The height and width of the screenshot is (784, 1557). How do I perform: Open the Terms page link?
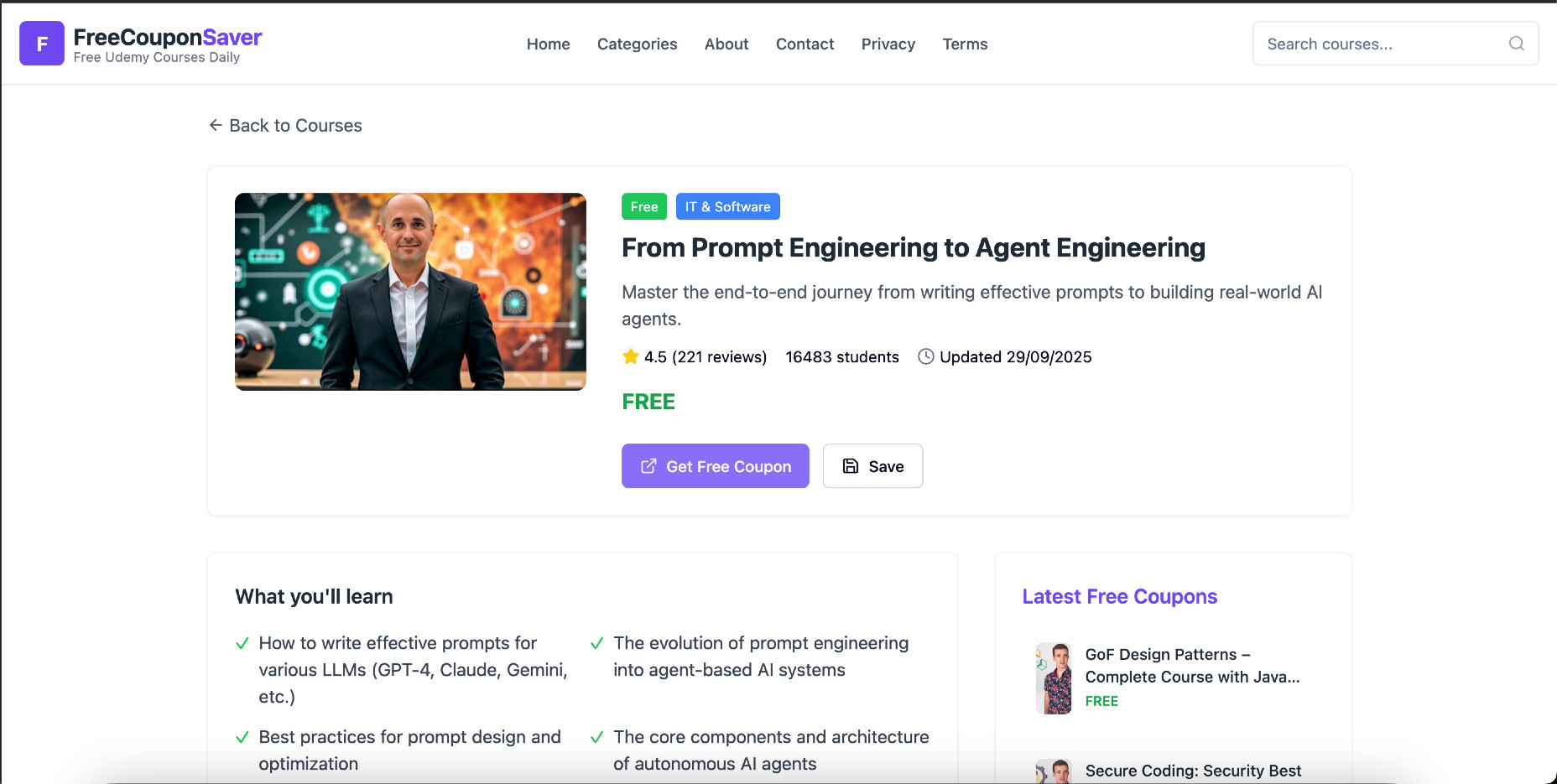(965, 44)
